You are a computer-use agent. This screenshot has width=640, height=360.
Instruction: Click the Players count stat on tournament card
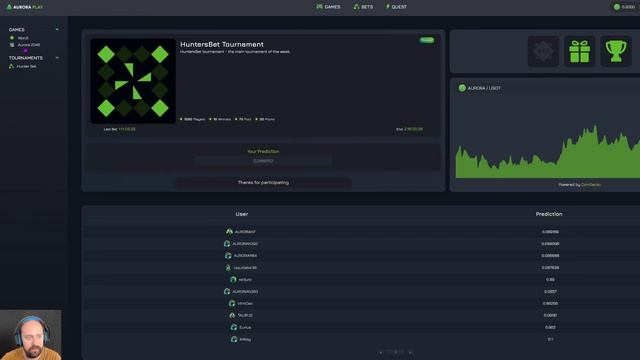click(193, 119)
